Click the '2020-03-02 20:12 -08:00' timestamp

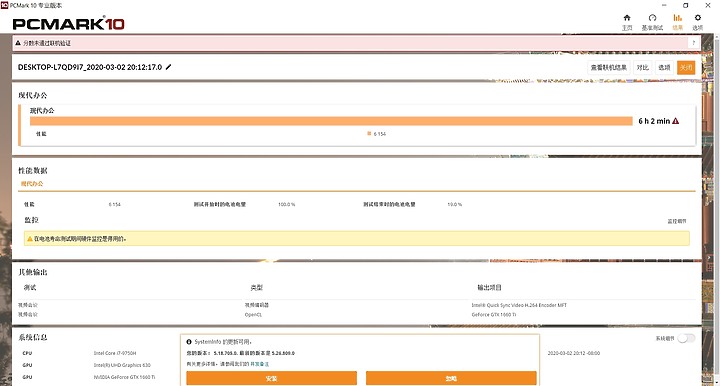[574, 353]
